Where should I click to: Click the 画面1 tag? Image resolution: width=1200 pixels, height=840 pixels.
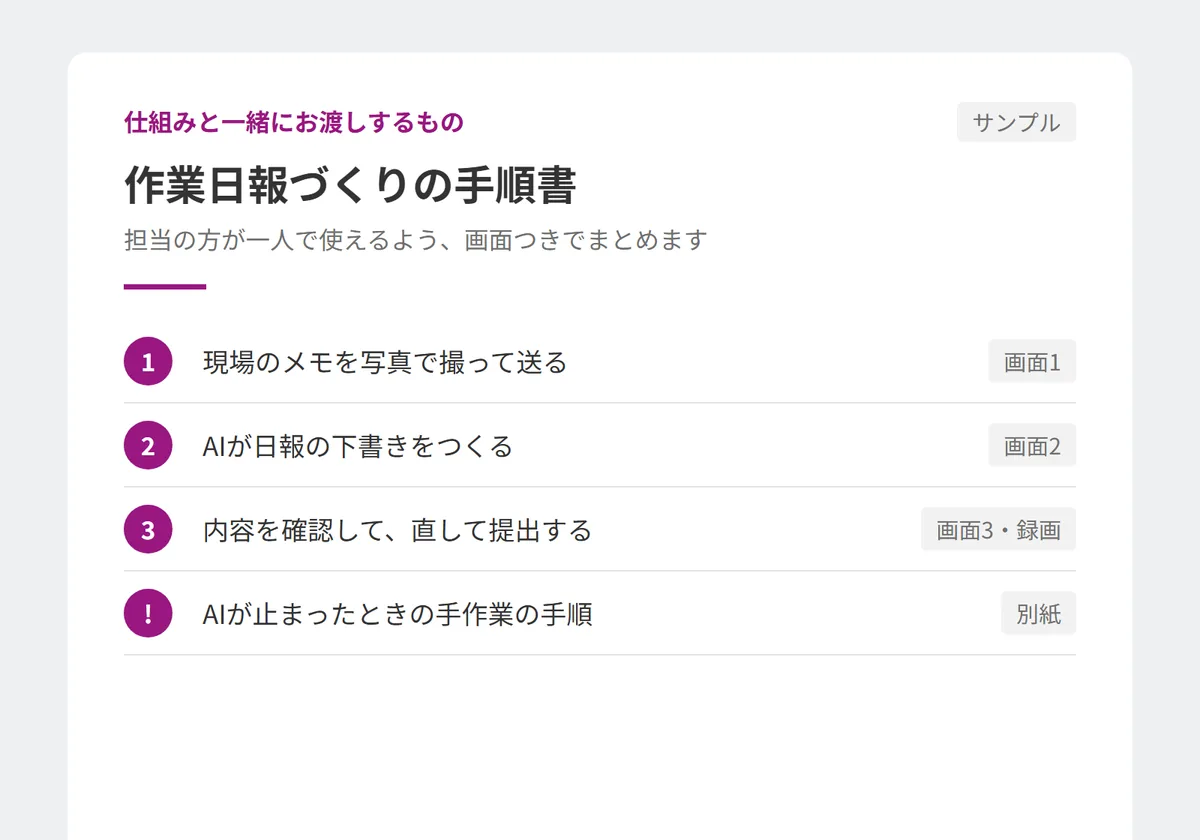(x=1032, y=361)
